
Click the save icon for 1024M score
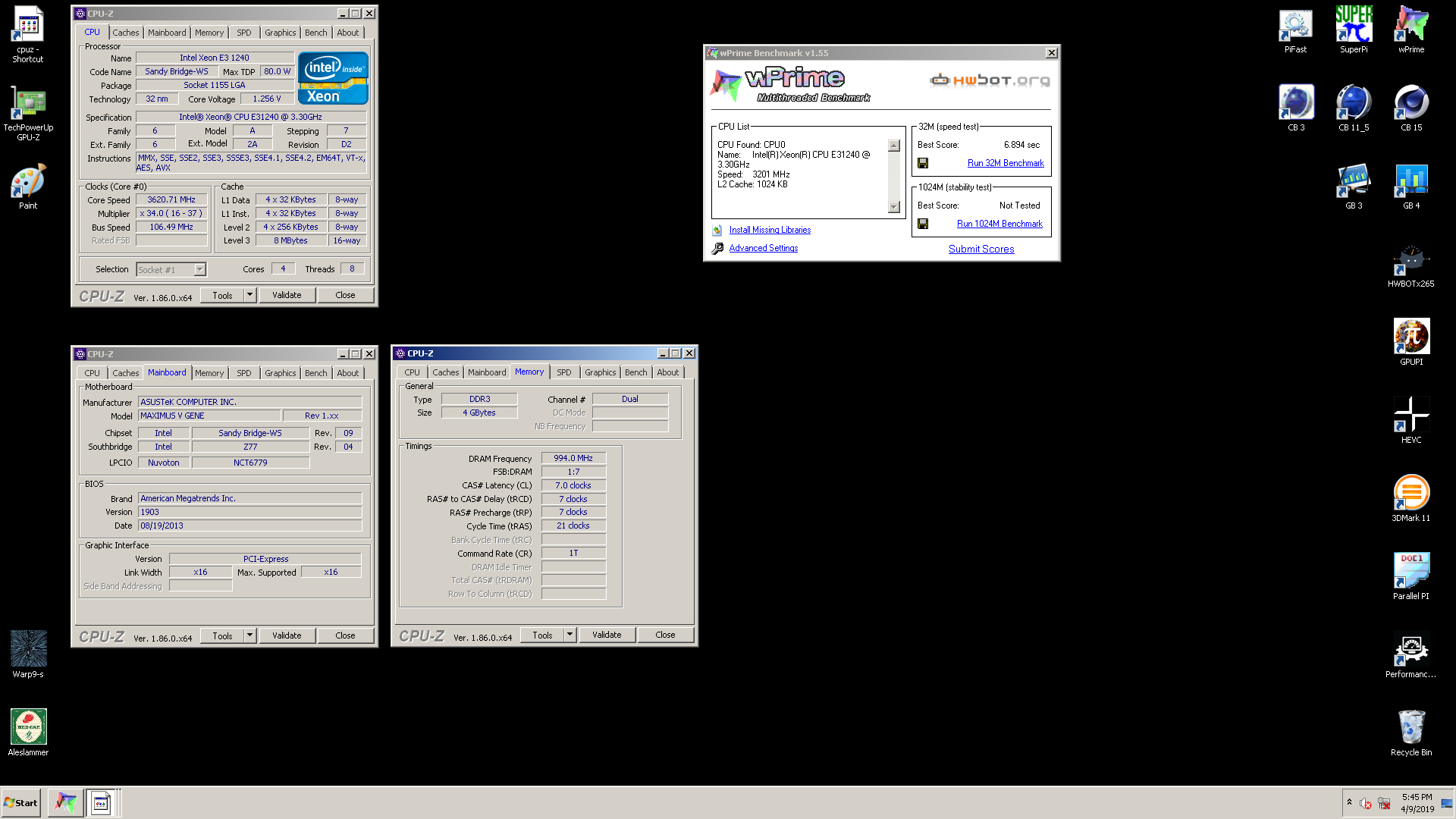tap(923, 224)
